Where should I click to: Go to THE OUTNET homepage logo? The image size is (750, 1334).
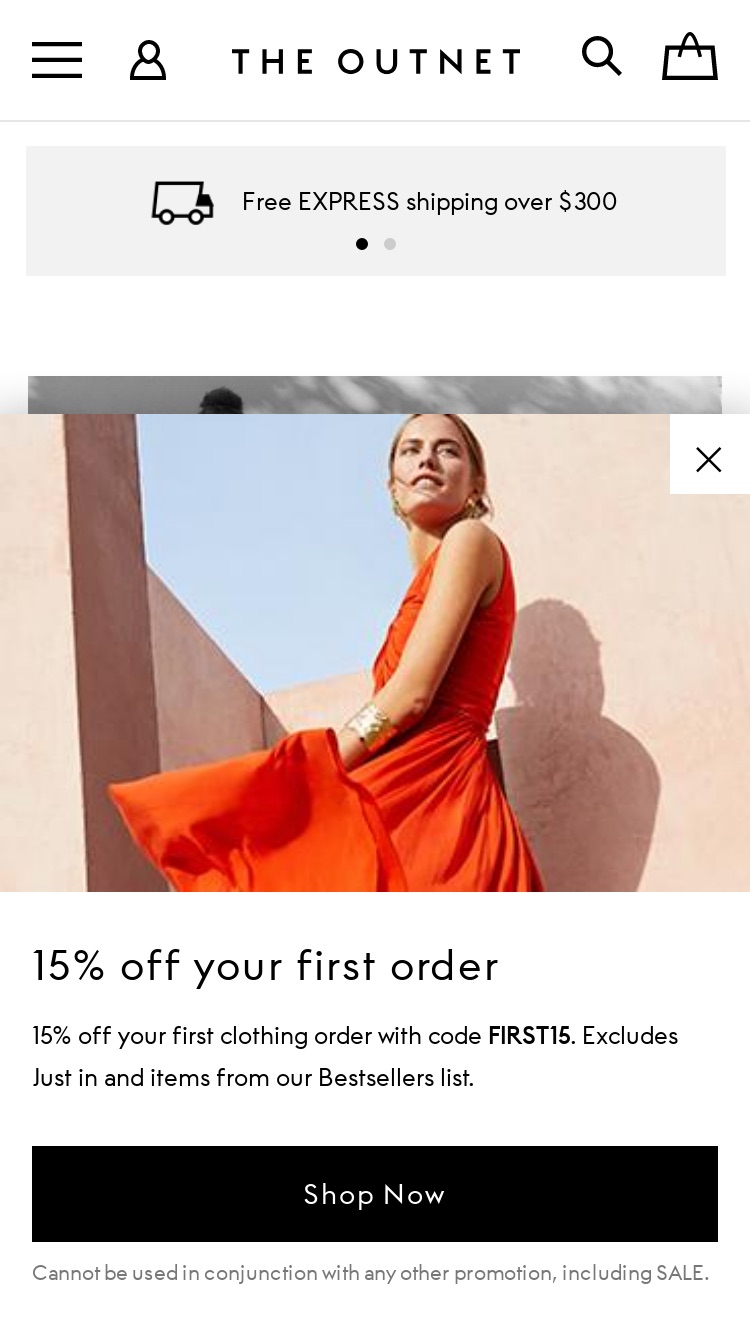pyautogui.click(x=376, y=61)
